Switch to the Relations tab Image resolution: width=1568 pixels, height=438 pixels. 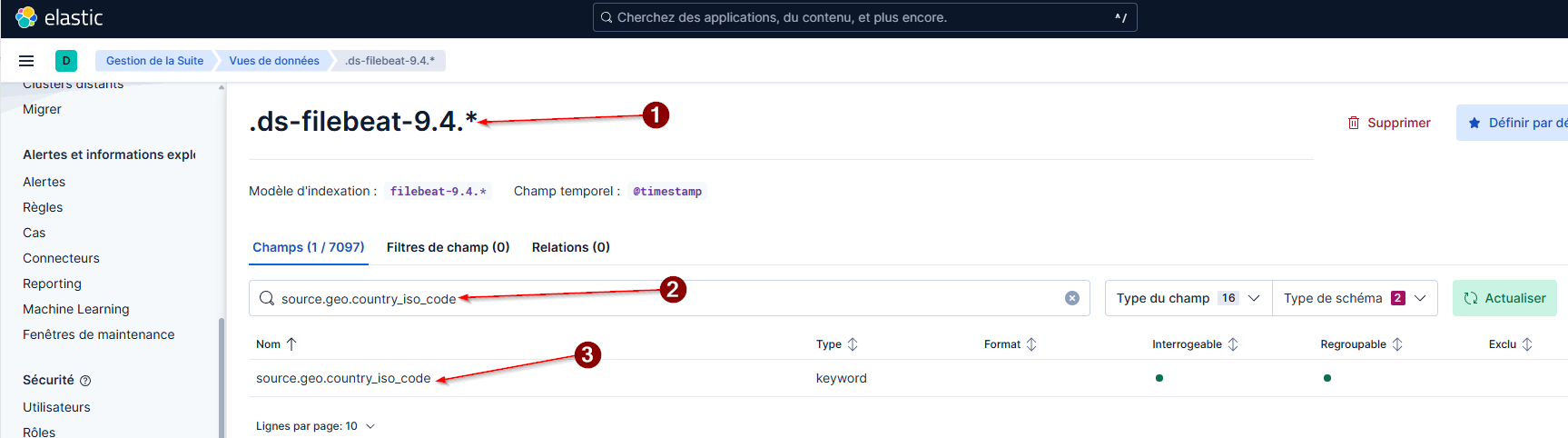tap(571, 247)
